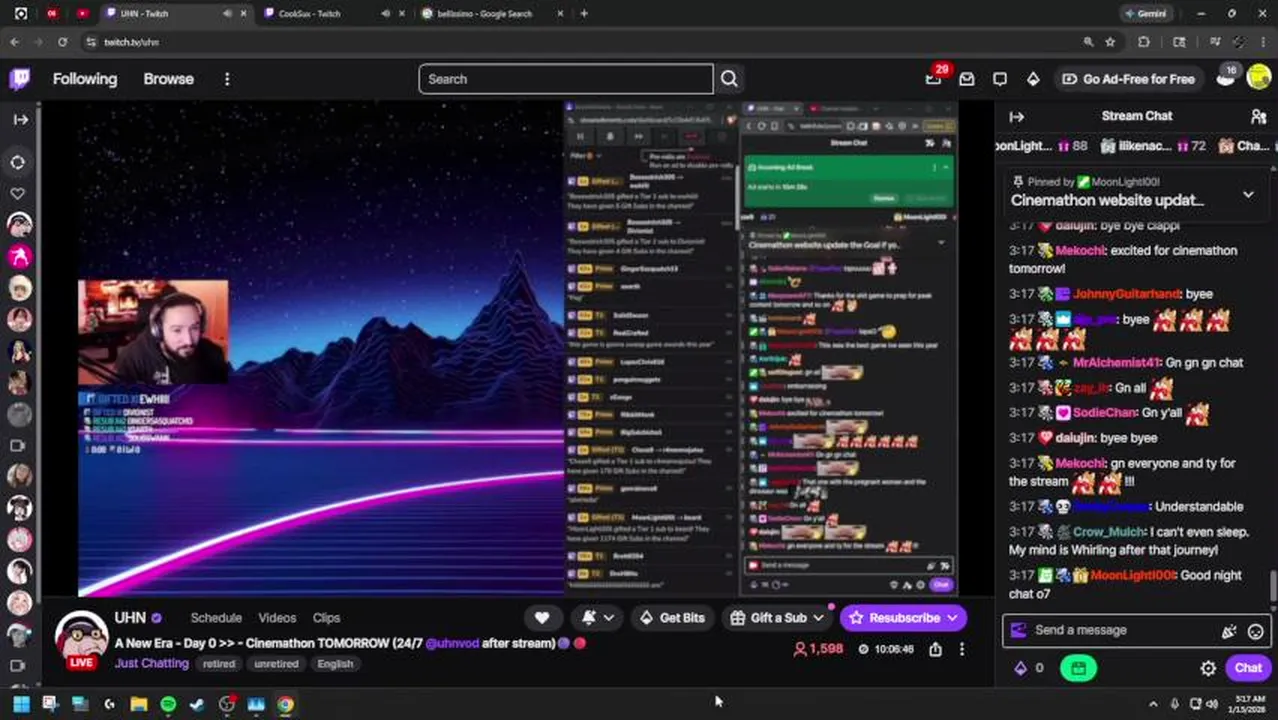Open the Prime loot crown with 29 badge
1278x720 pixels.
coord(934,78)
